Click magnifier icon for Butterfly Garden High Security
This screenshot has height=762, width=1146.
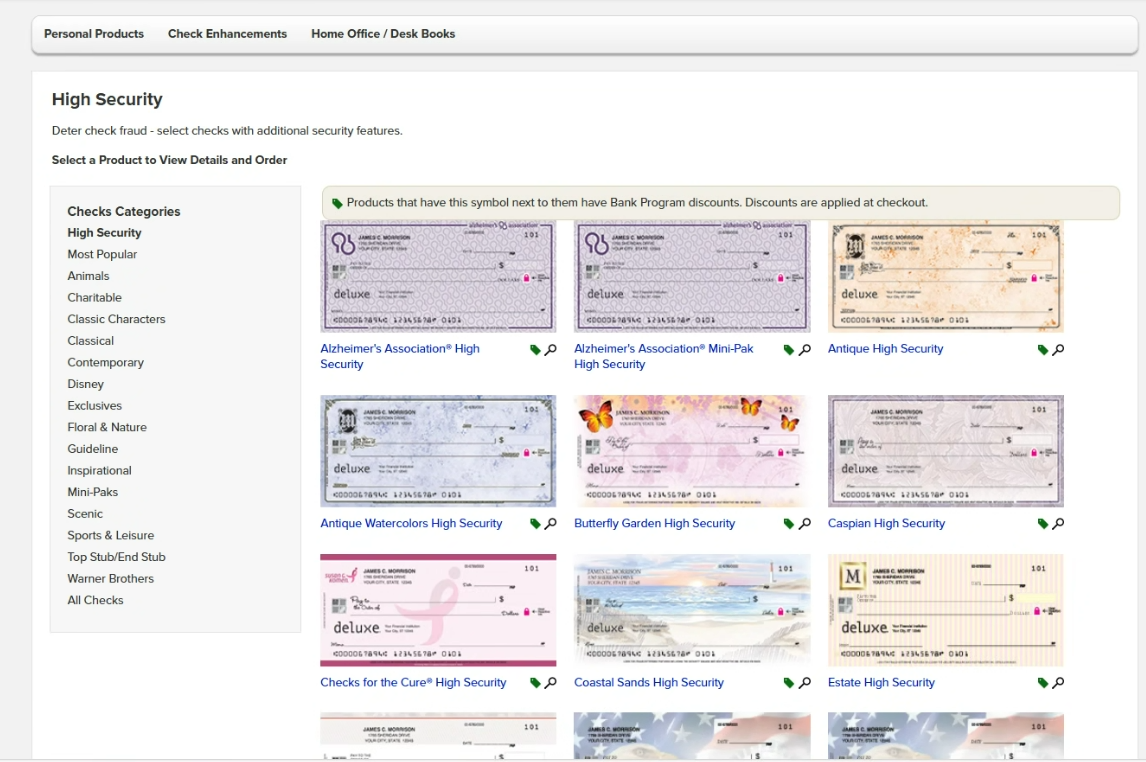804,524
